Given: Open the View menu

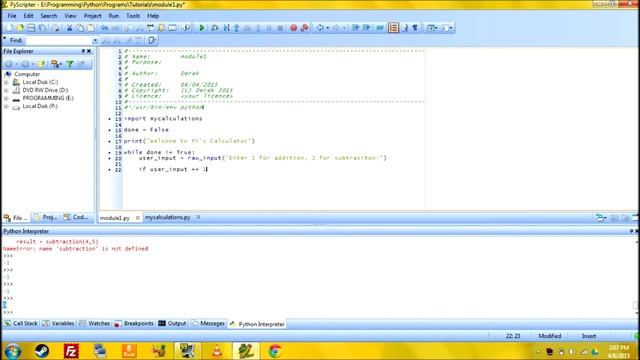Looking at the screenshot, I should (70, 16).
